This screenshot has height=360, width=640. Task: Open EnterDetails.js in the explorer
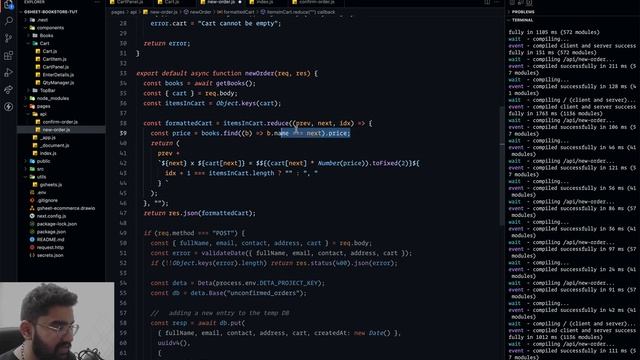click(58, 75)
